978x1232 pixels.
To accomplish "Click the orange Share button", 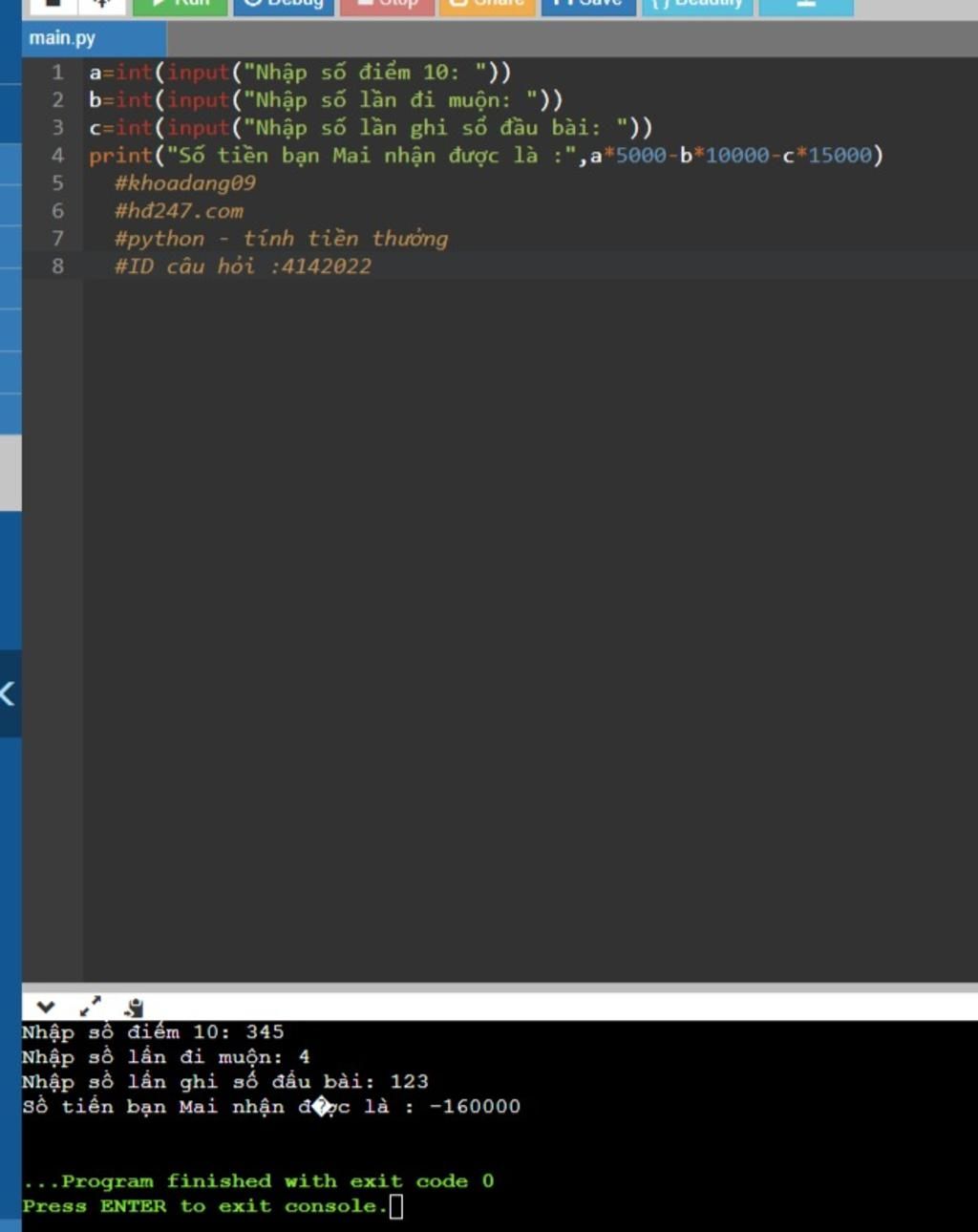I will point(487,7).
